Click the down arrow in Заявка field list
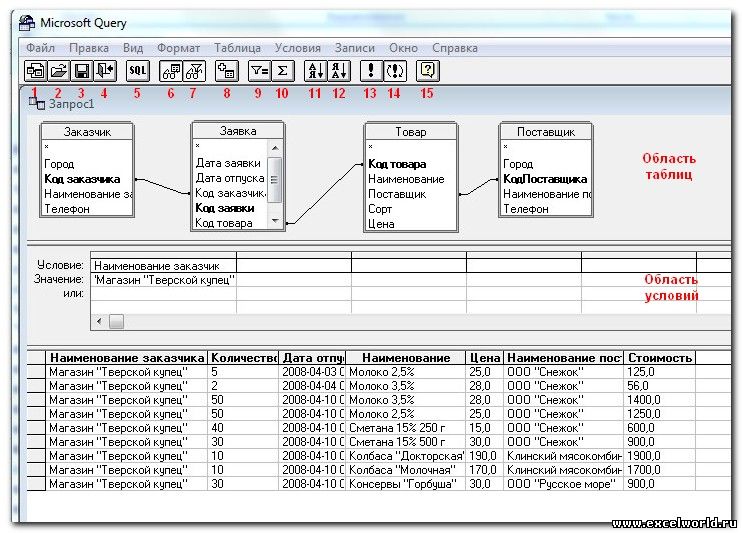 (x=275, y=221)
